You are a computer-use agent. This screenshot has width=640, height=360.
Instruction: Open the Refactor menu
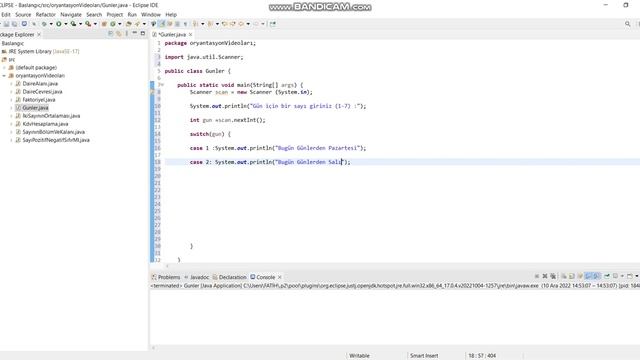(x=45, y=14)
